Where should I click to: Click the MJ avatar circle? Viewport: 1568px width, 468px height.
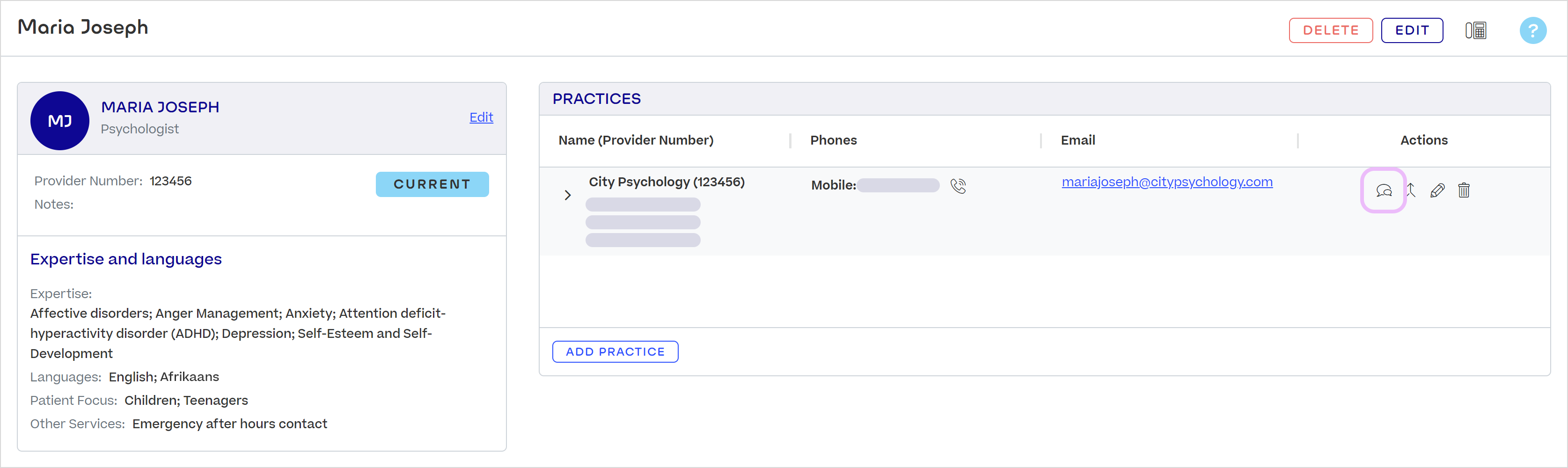(59, 120)
